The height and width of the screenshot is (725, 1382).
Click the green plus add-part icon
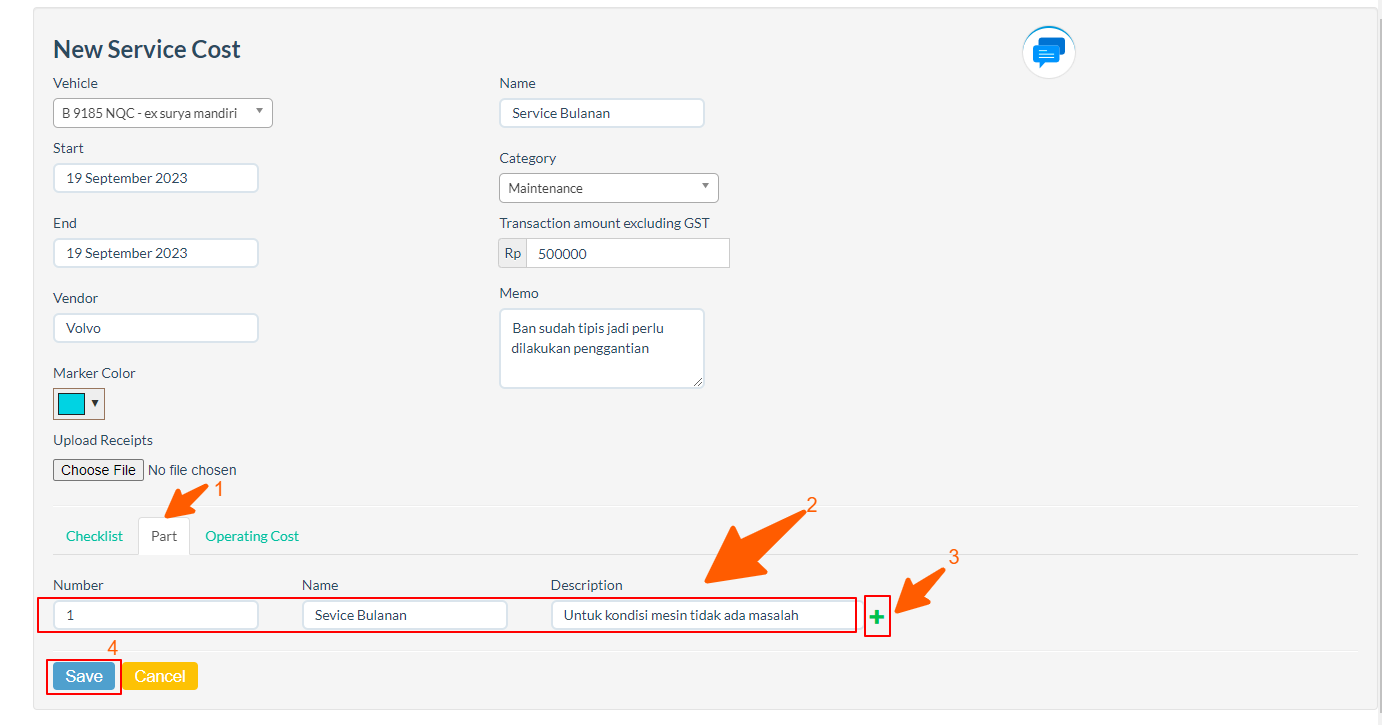(x=877, y=617)
